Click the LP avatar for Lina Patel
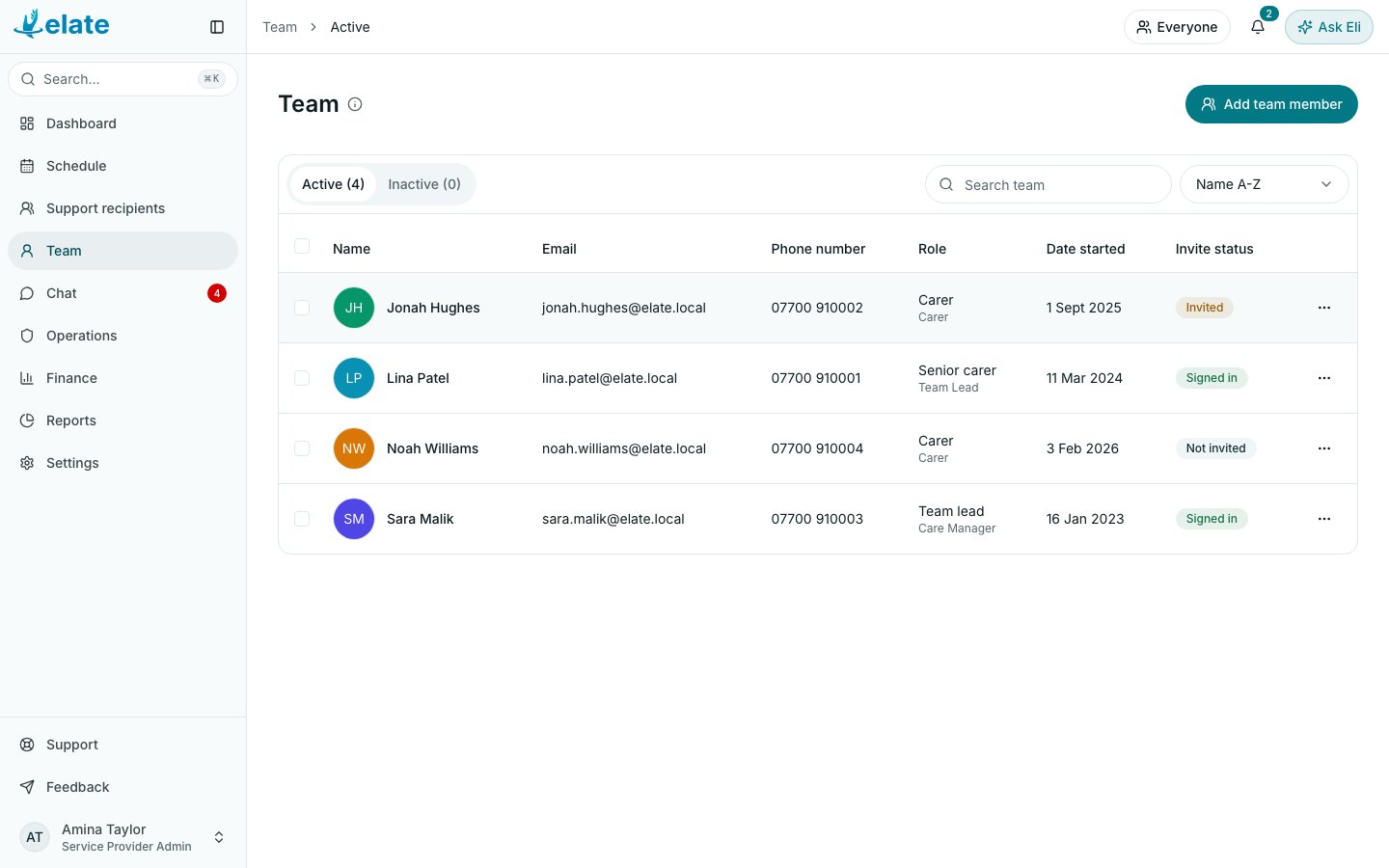1389x868 pixels. click(354, 378)
